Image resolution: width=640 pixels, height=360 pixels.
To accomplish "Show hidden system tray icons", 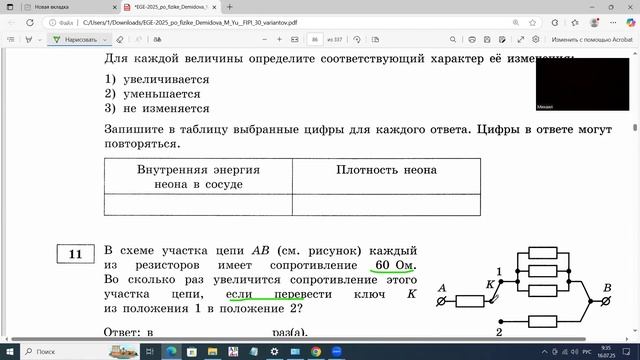I will click(544, 351).
